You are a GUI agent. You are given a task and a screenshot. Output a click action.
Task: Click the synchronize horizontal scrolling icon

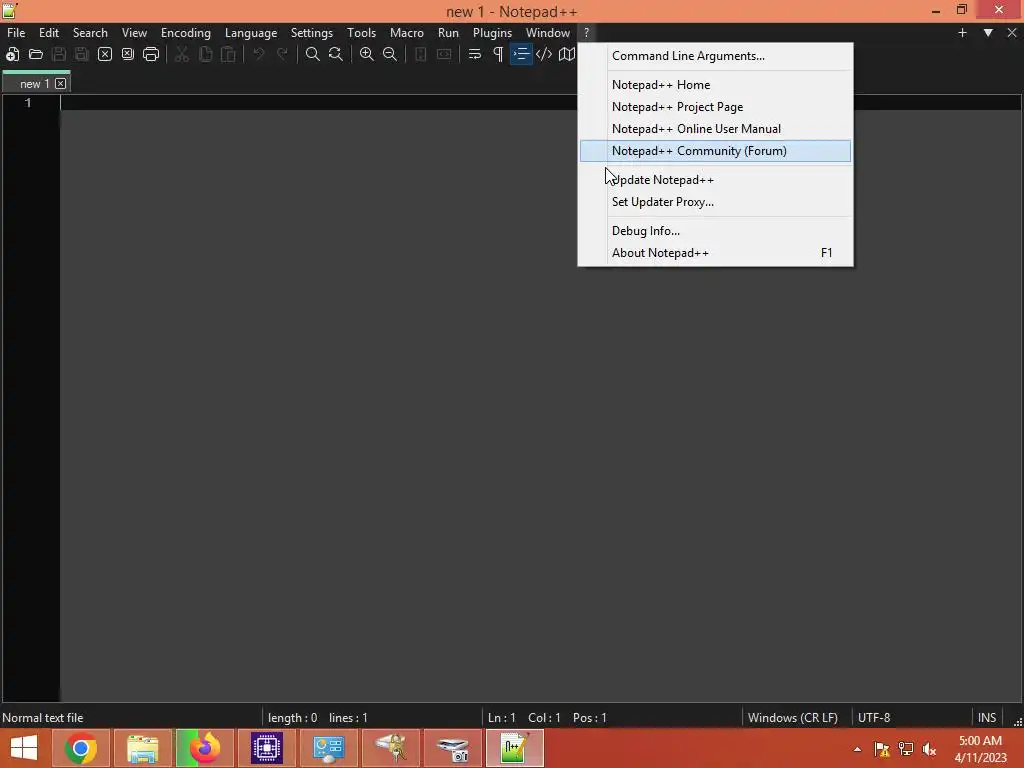point(444,54)
